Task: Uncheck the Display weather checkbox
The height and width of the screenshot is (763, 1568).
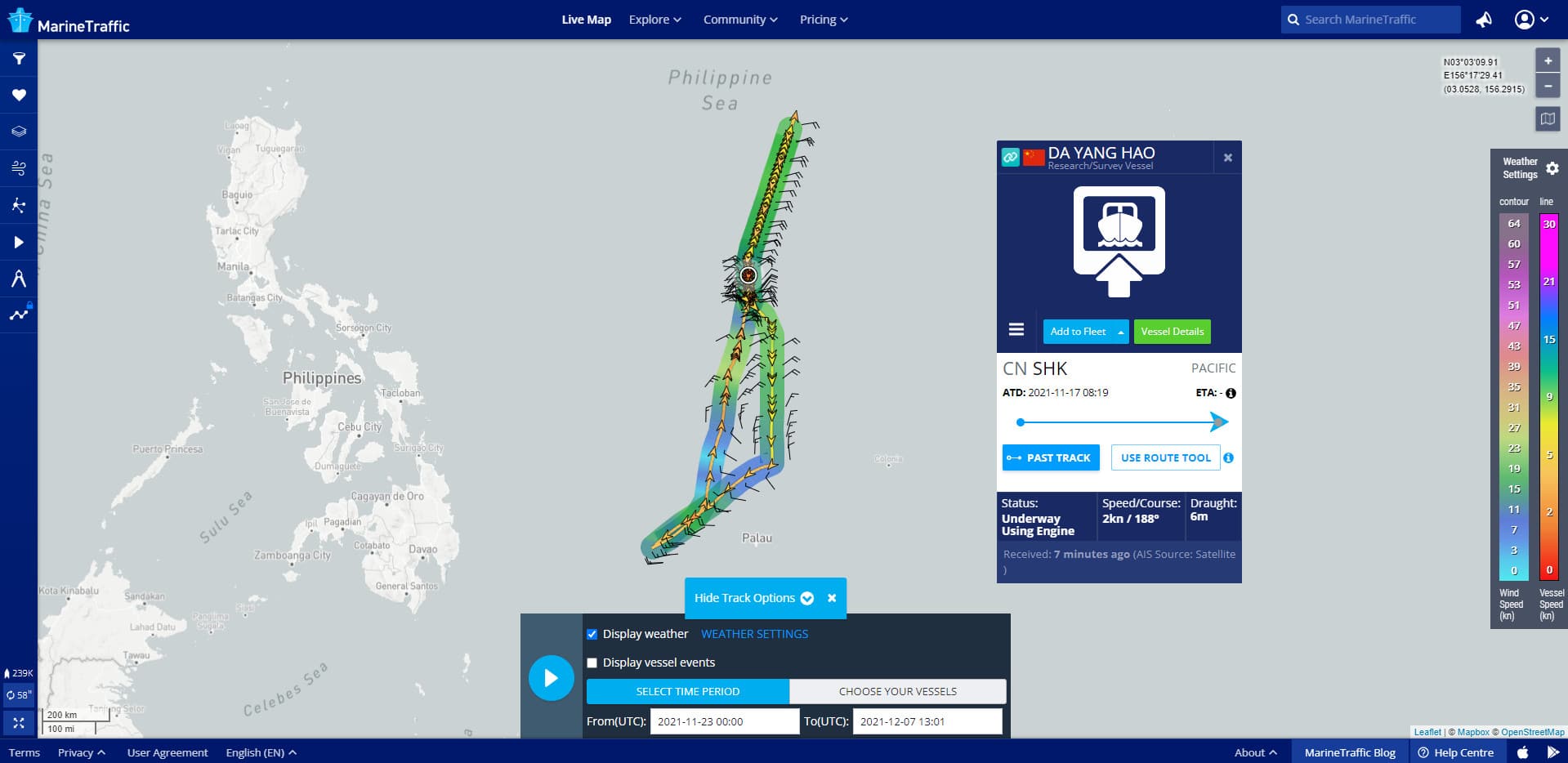Action: [592, 634]
